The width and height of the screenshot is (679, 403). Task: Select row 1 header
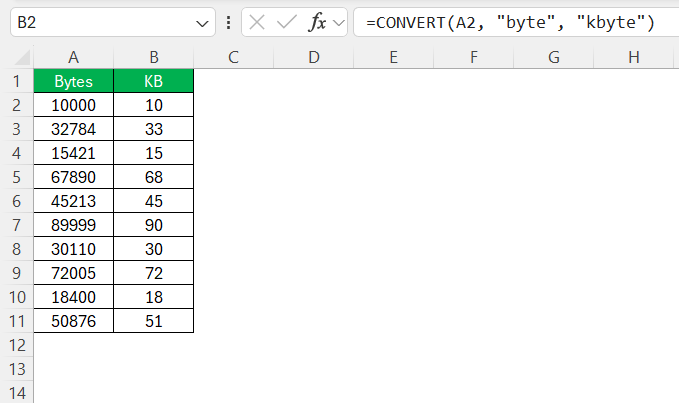pyautogui.click(x=17, y=81)
